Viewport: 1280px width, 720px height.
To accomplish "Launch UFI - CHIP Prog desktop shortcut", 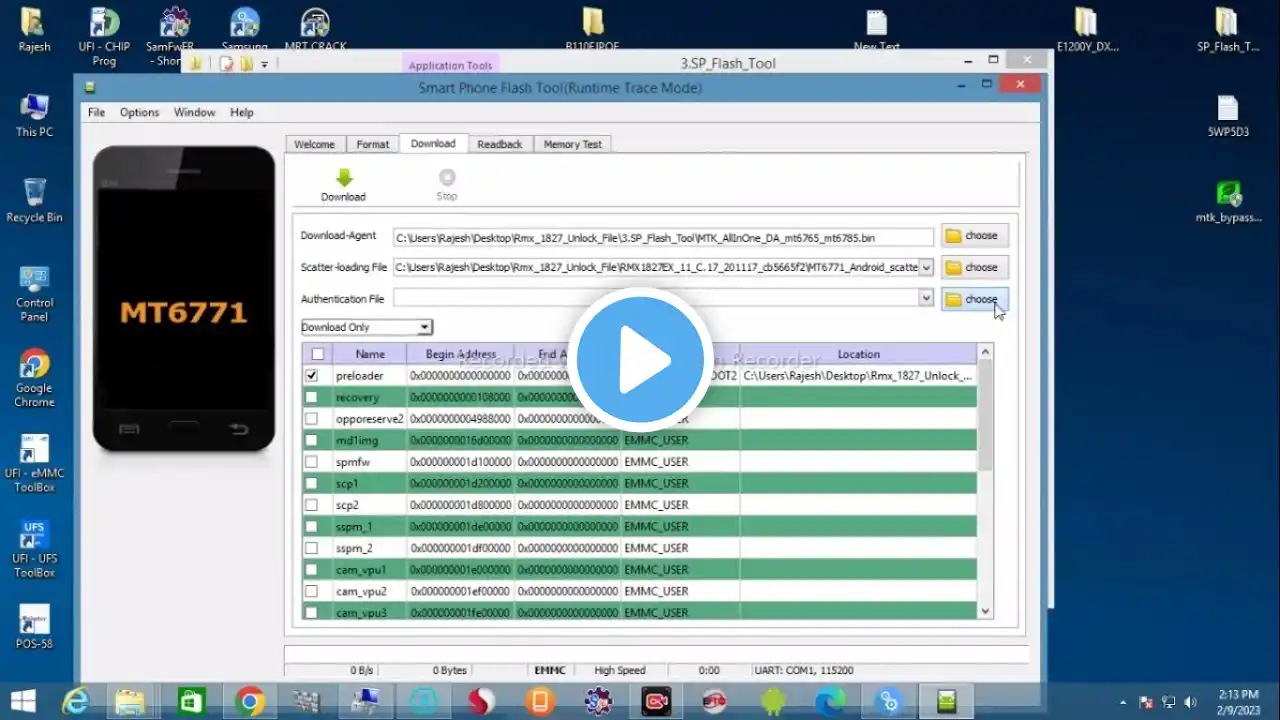I will (104, 36).
